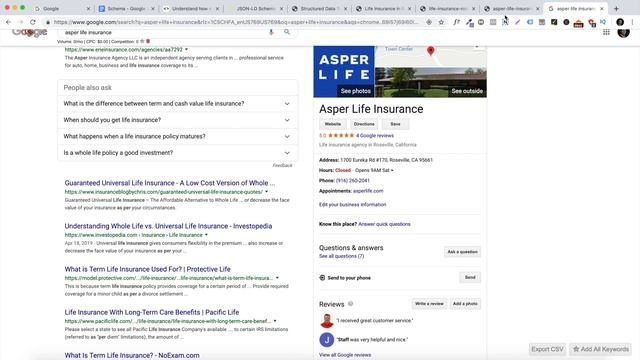Click the map location pin
The height and width of the screenshot is (360, 640).
[431, 51]
